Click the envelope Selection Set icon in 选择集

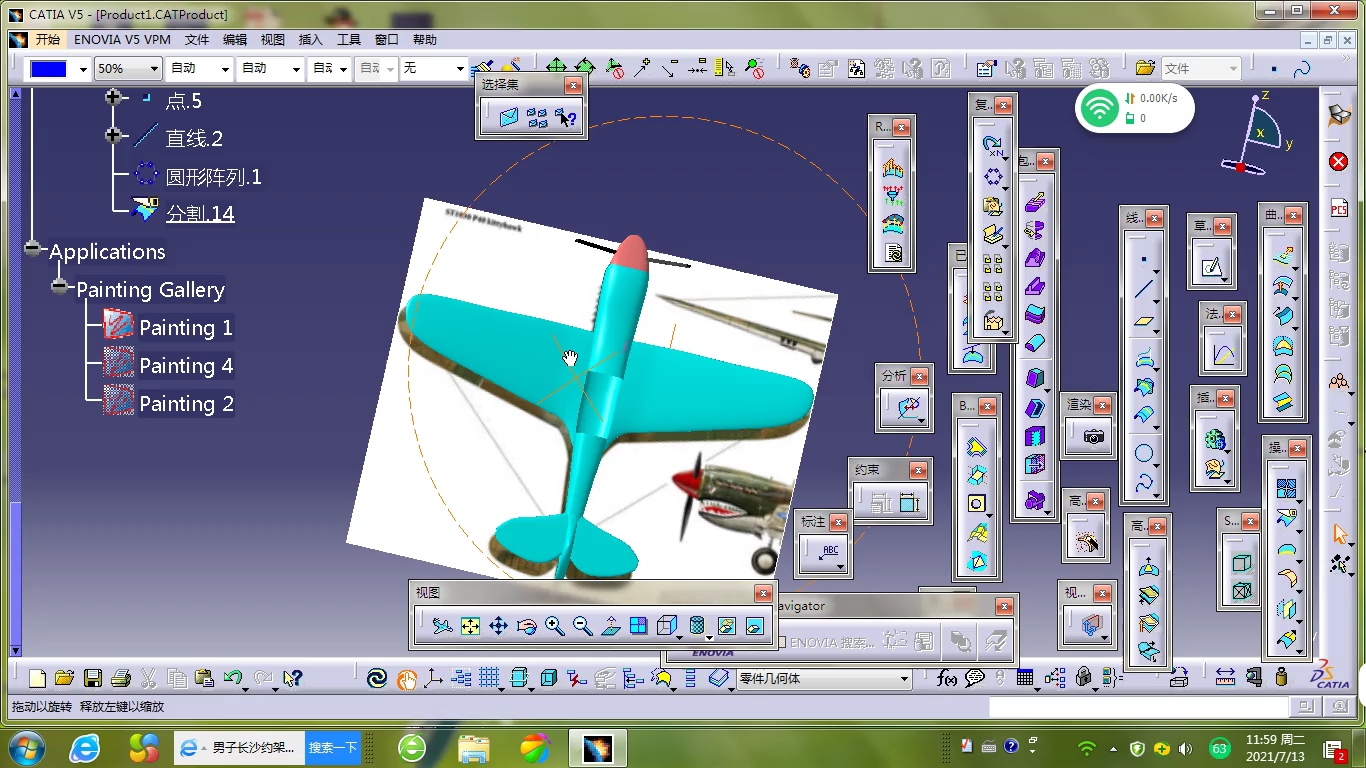click(509, 118)
